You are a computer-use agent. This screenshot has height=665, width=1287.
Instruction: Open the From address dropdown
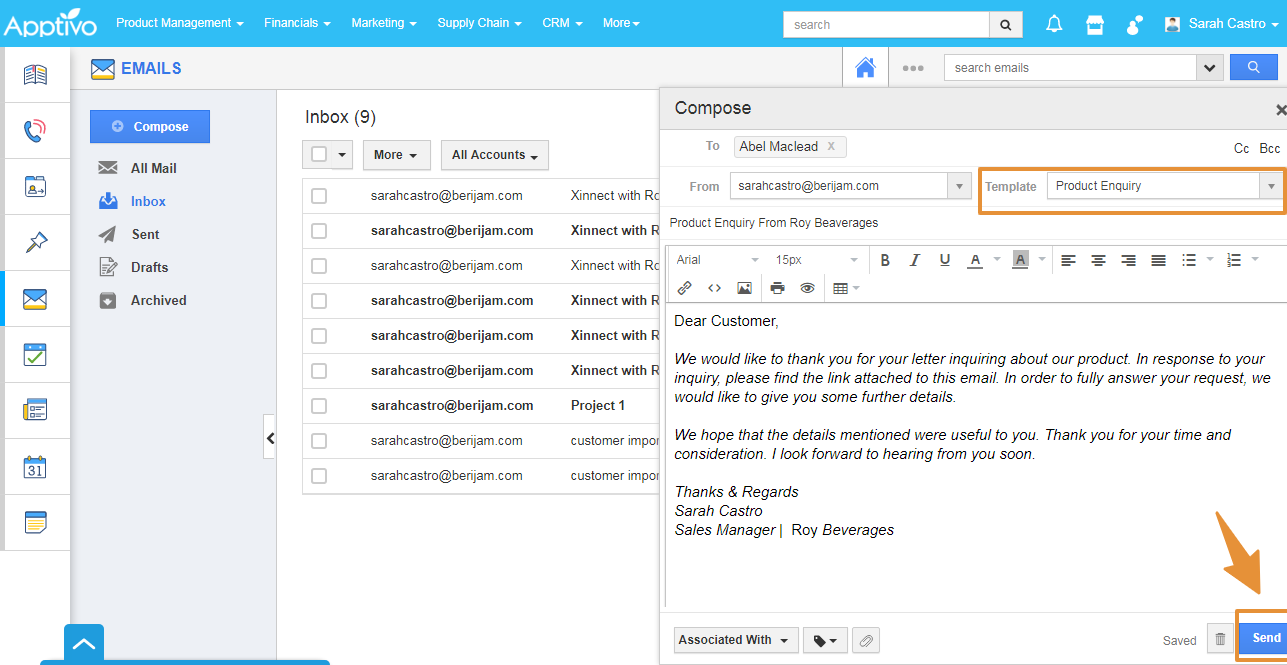click(x=957, y=185)
